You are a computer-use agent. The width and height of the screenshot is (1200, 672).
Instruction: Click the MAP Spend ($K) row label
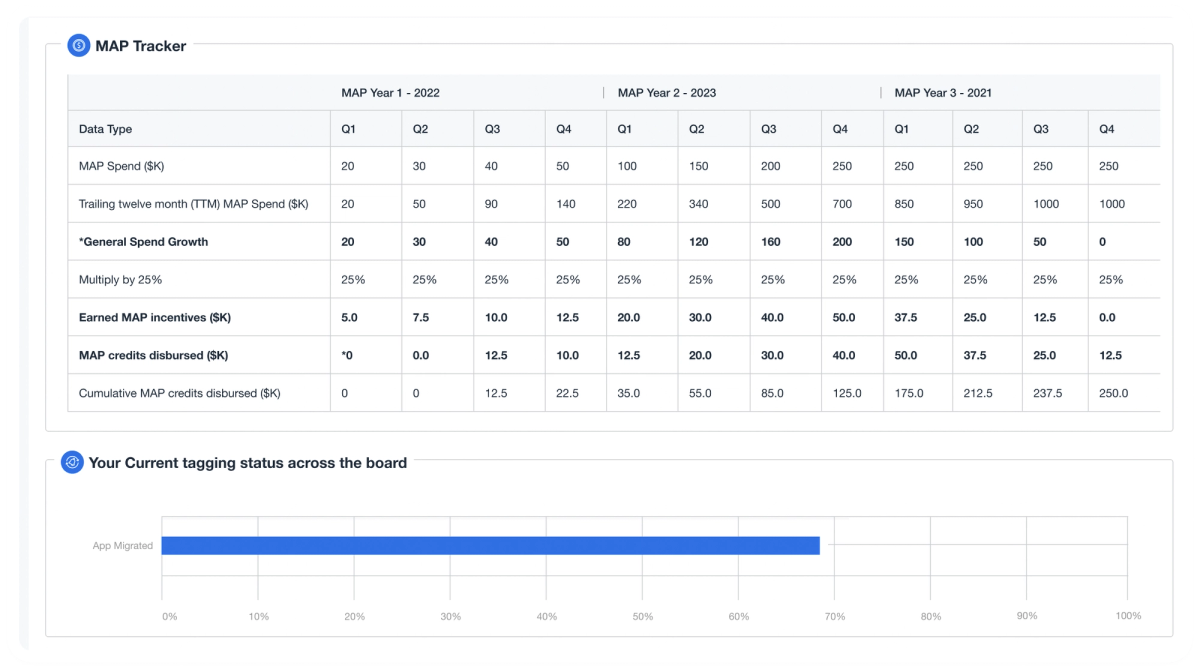[122, 166]
